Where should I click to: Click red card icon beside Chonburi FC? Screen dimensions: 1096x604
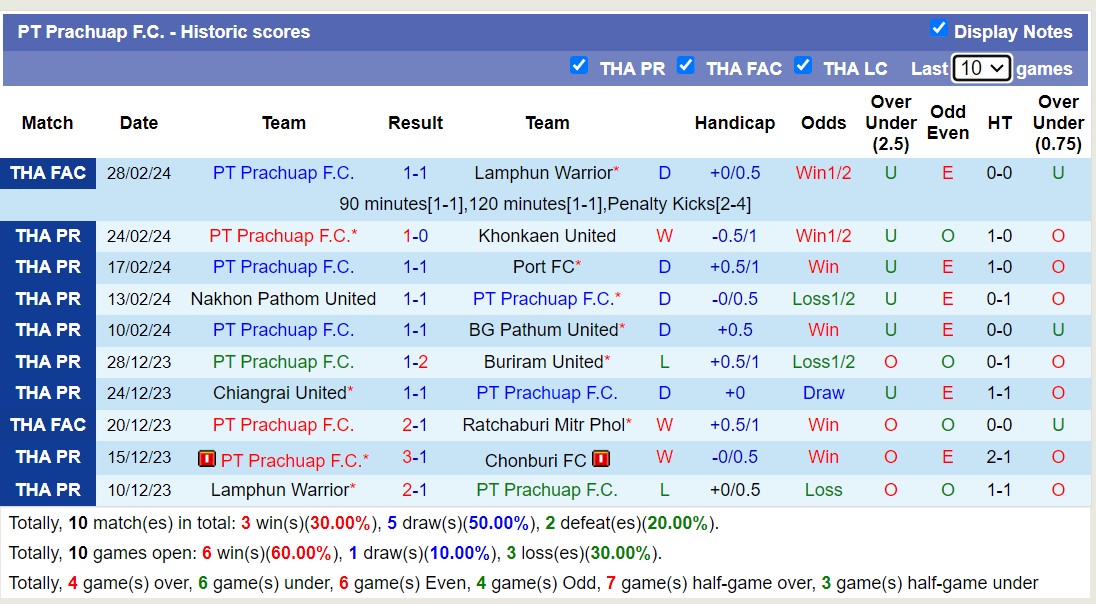point(601,460)
